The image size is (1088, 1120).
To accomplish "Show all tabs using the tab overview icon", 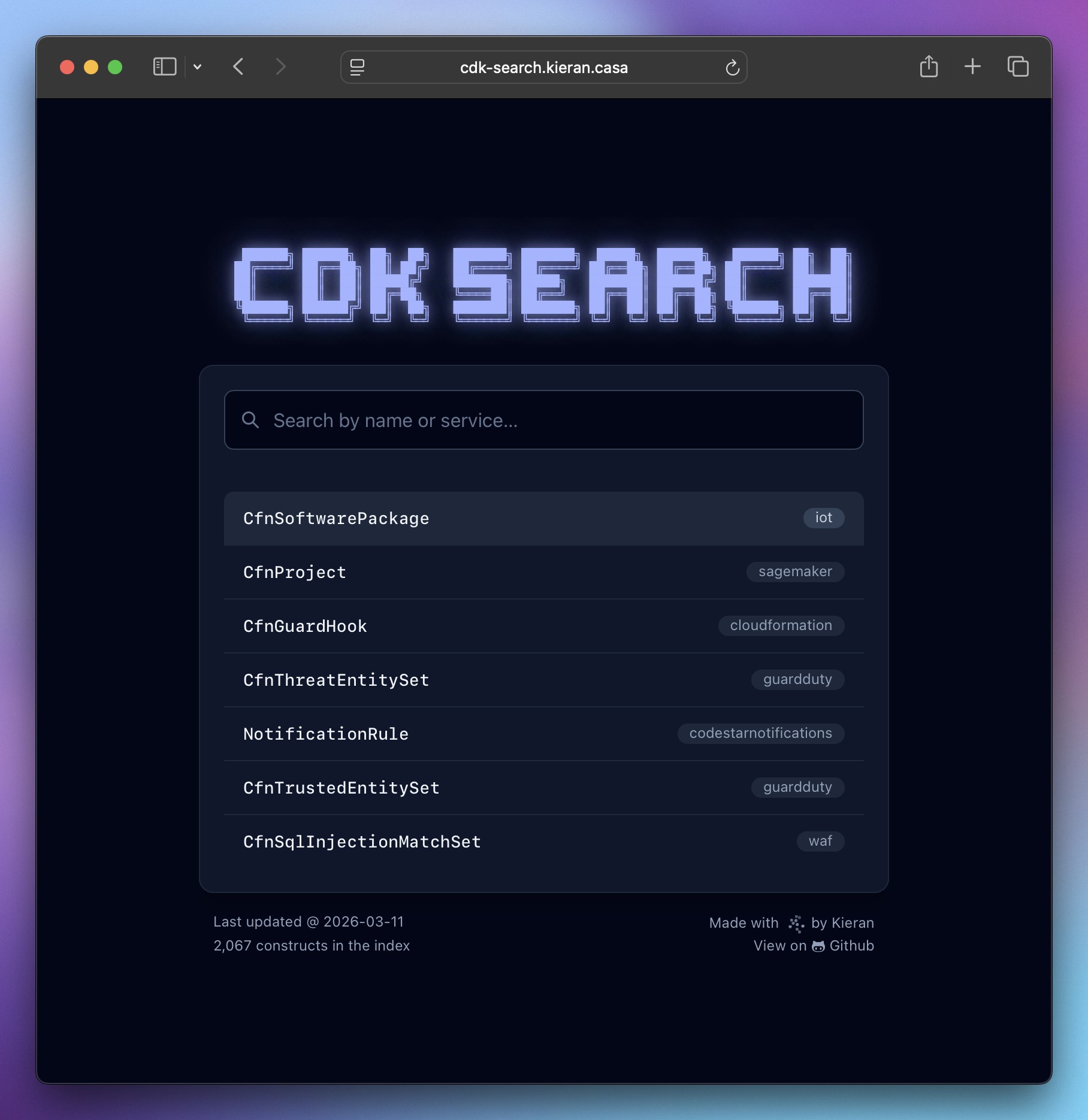I will coord(1017,67).
